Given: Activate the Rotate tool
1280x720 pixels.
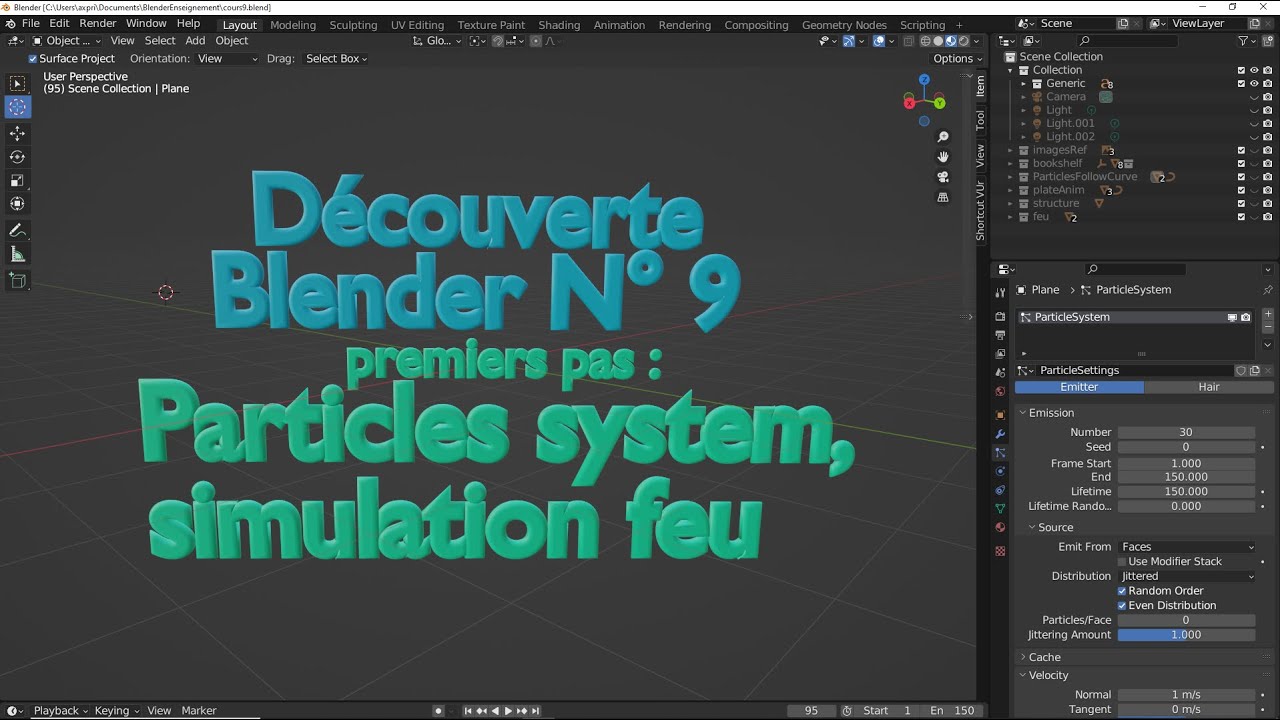Looking at the screenshot, I should click(x=18, y=157).
